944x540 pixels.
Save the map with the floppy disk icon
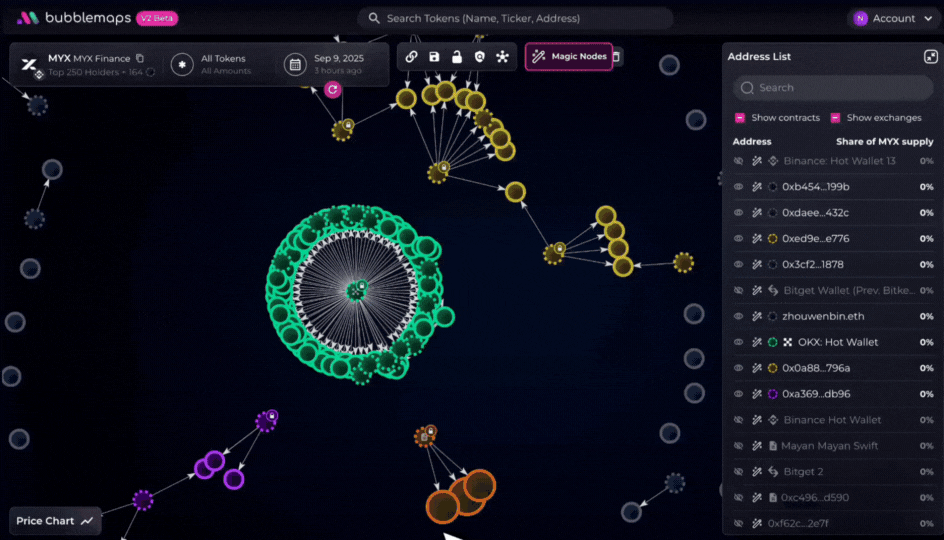tap(434, 57)
